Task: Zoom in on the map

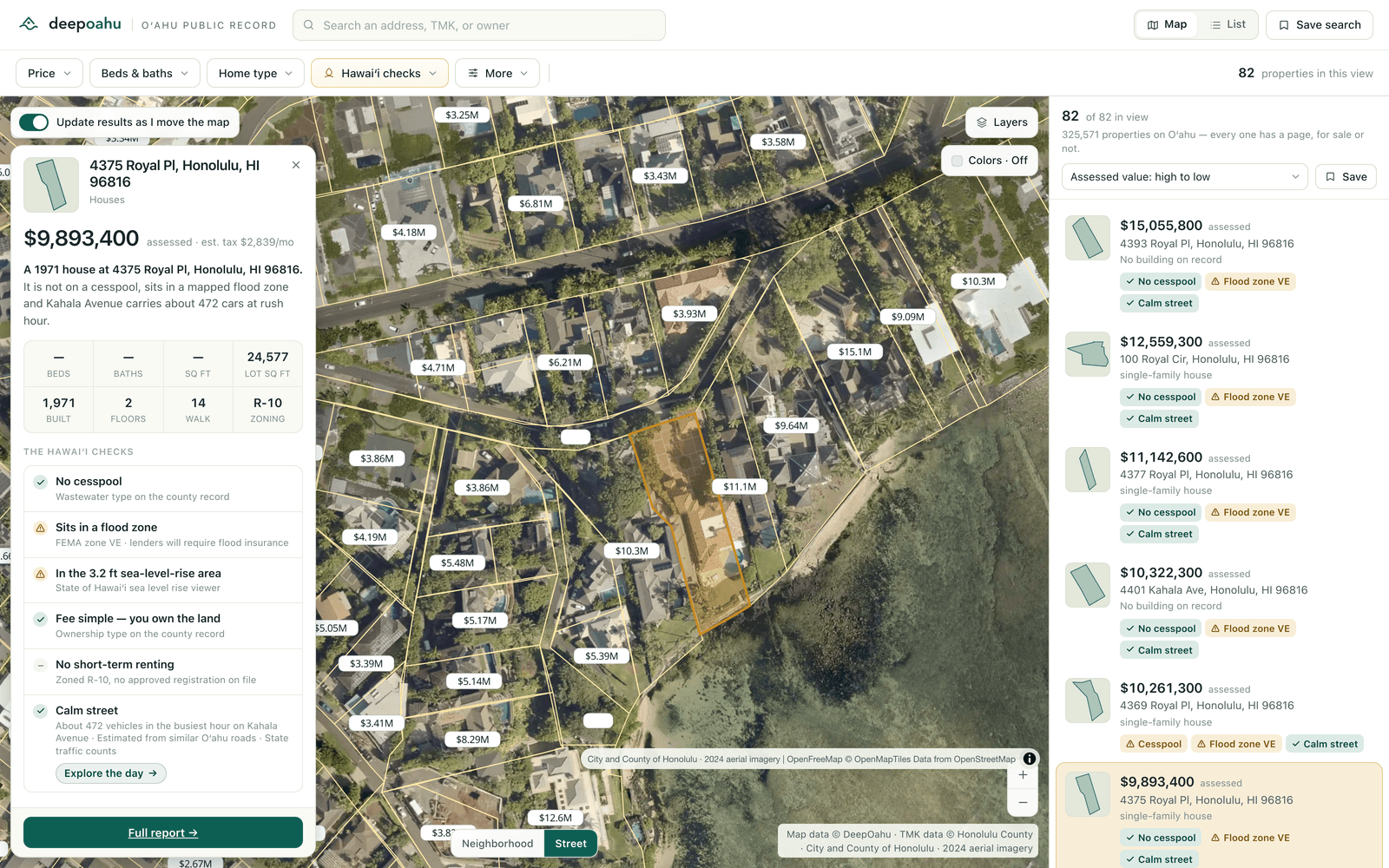Action: click(1023, 775)
